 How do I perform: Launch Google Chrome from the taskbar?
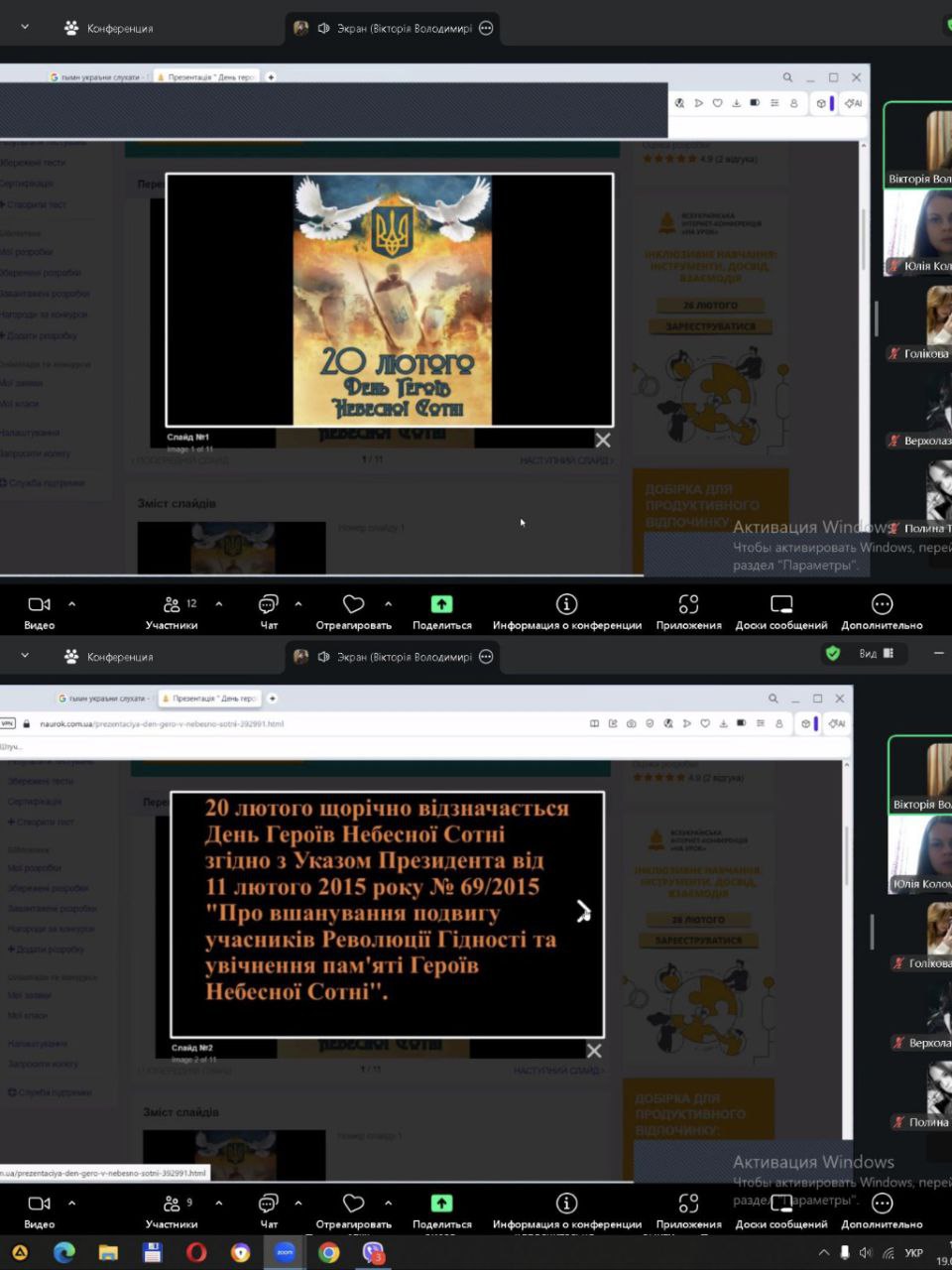(x=328, y=1252)
